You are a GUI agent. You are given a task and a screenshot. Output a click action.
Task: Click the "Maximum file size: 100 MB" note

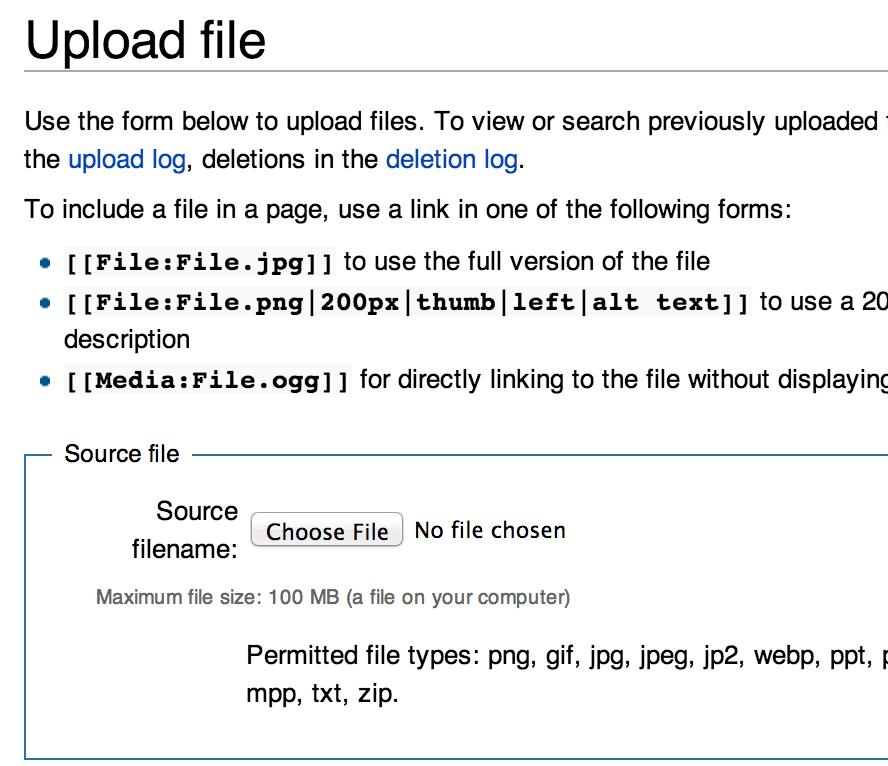333,598
